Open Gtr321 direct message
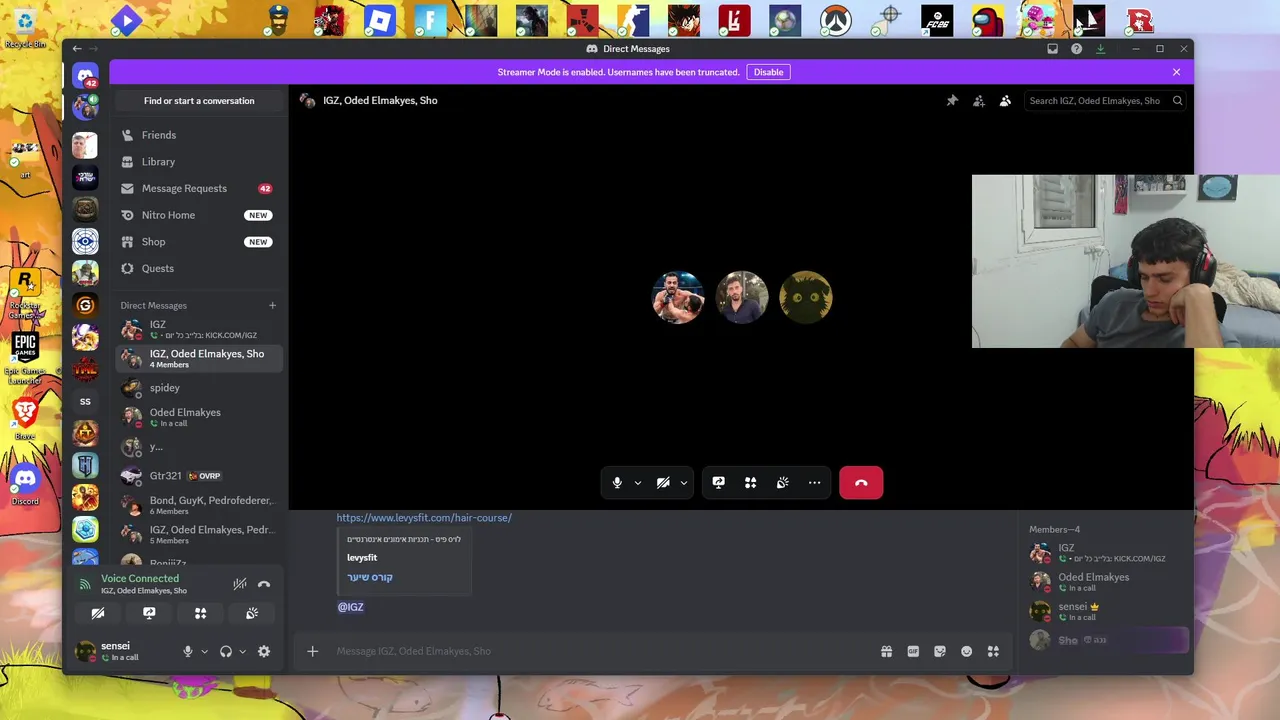Image resolution: width=1280 pixels, height=720 pixels. pyautogui.click(x=199, y=476)
